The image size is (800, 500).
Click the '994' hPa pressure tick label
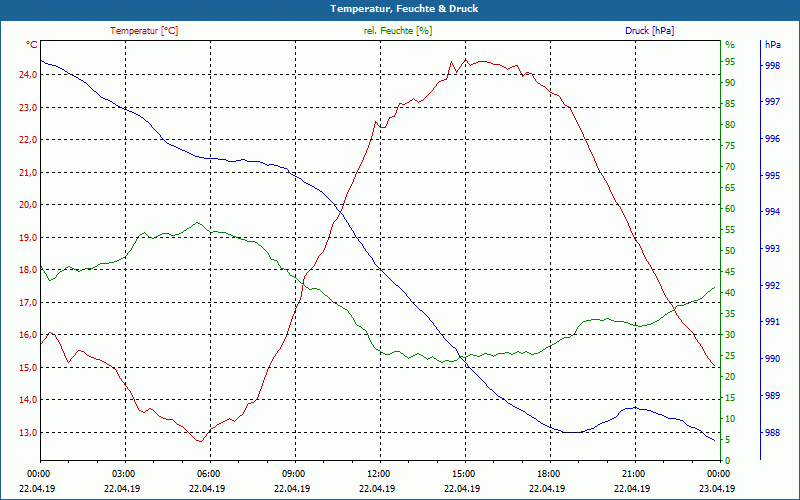[x=772, y=212]
